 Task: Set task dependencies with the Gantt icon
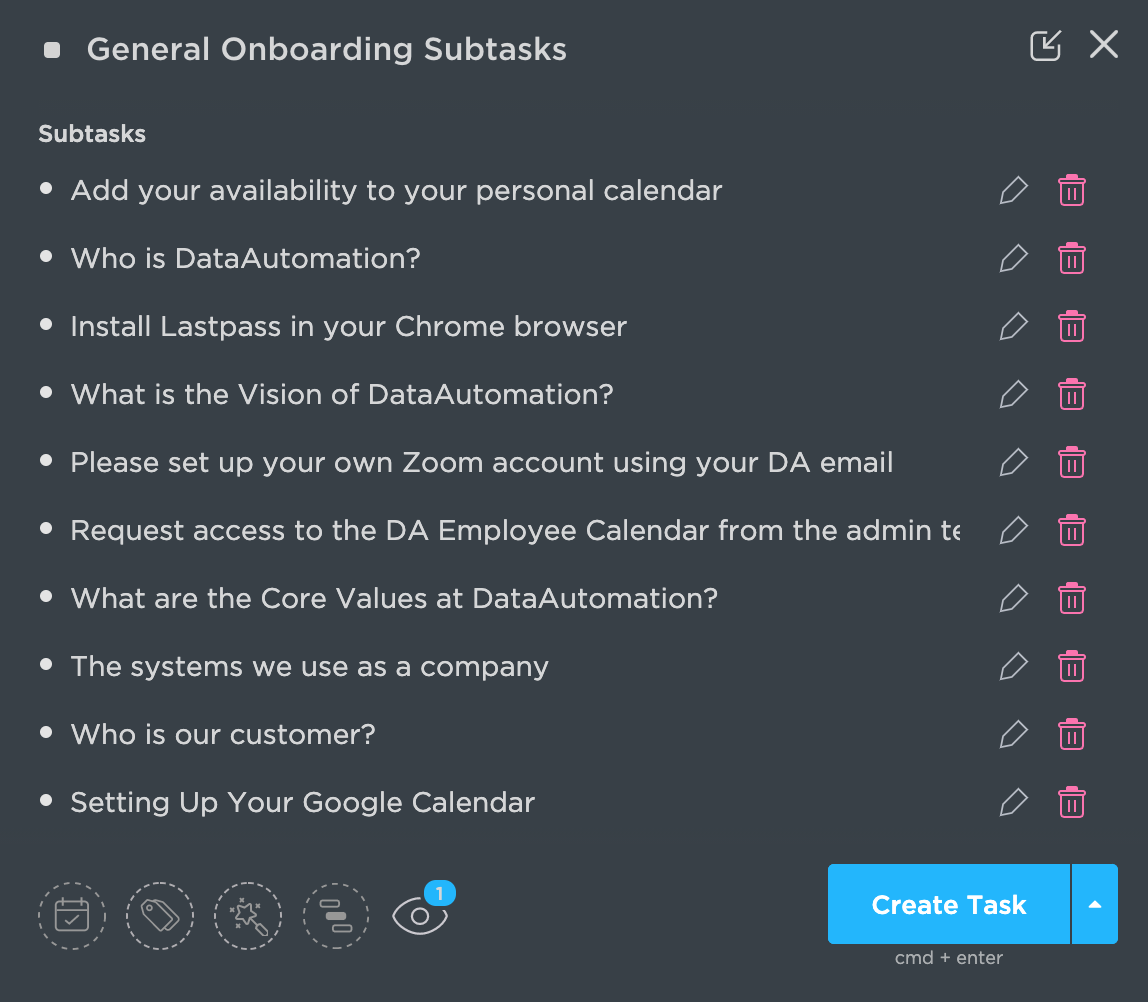click(x=336, y=915)
